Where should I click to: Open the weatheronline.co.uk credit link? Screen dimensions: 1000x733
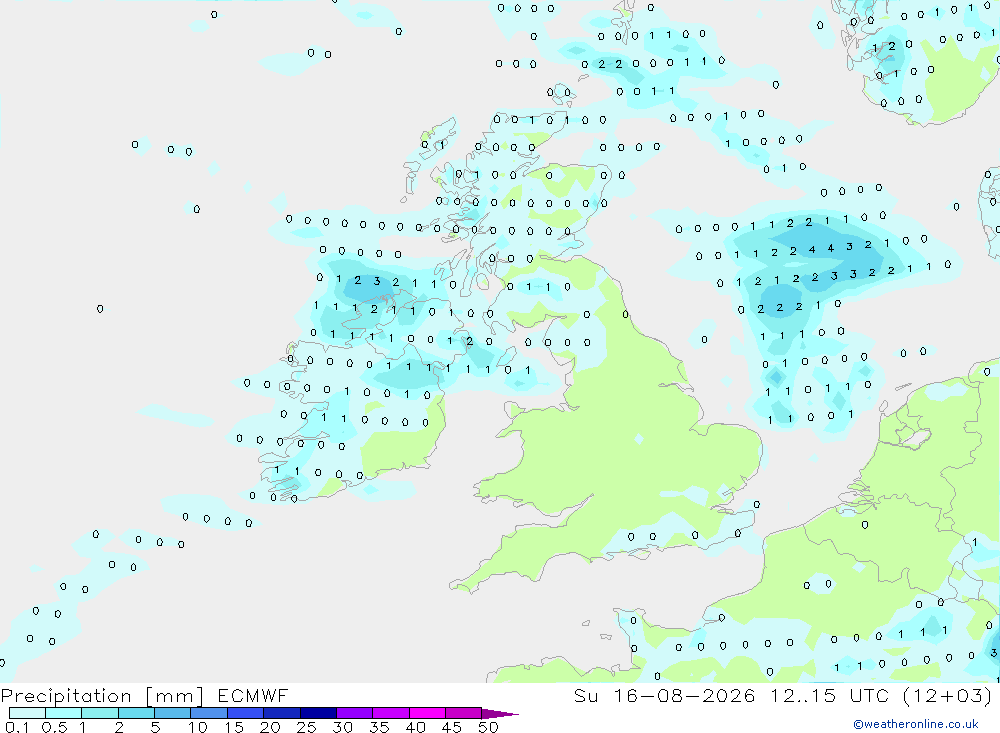point(916,724)
